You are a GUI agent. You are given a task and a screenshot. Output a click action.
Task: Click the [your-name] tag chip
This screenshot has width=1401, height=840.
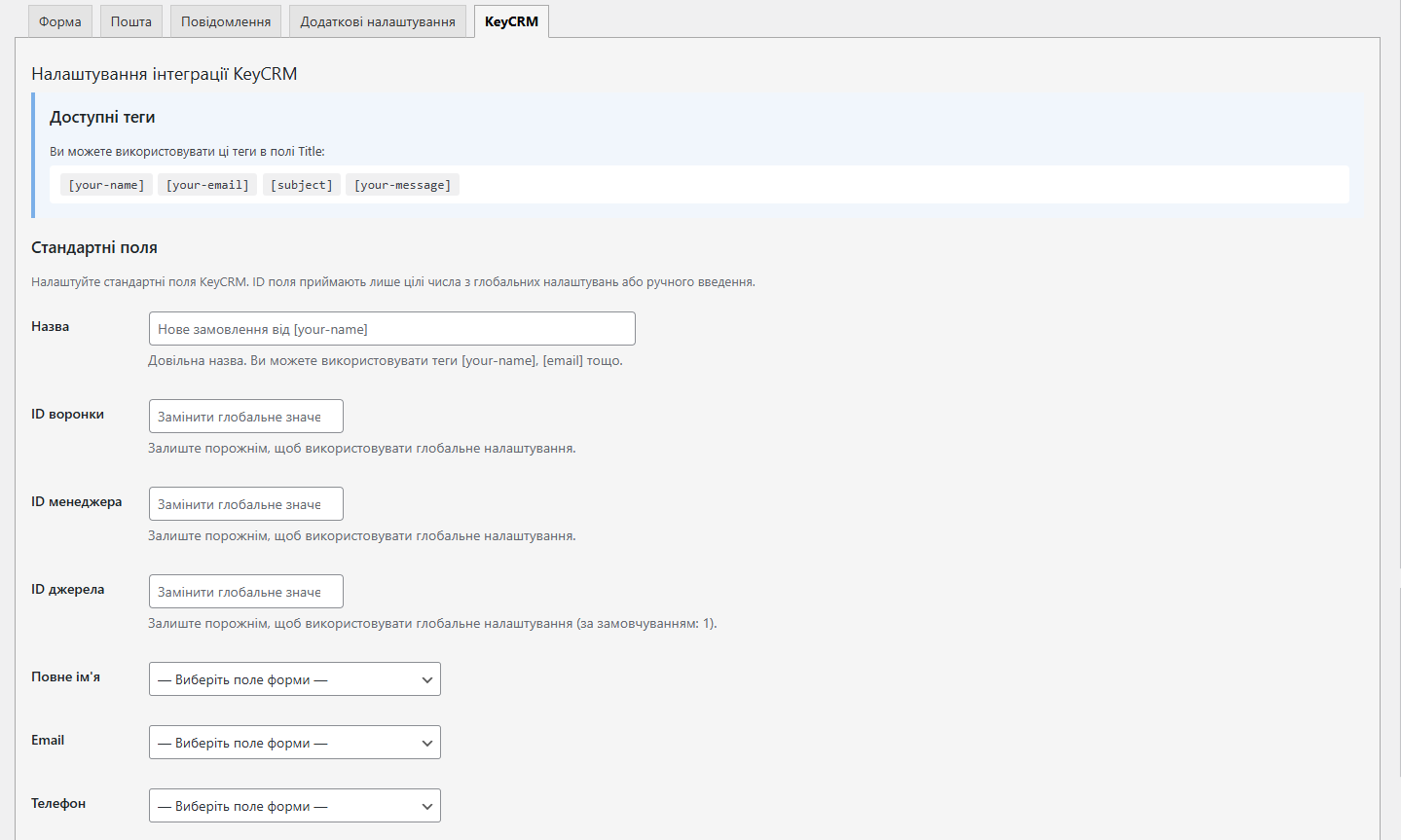pos(106,185)
